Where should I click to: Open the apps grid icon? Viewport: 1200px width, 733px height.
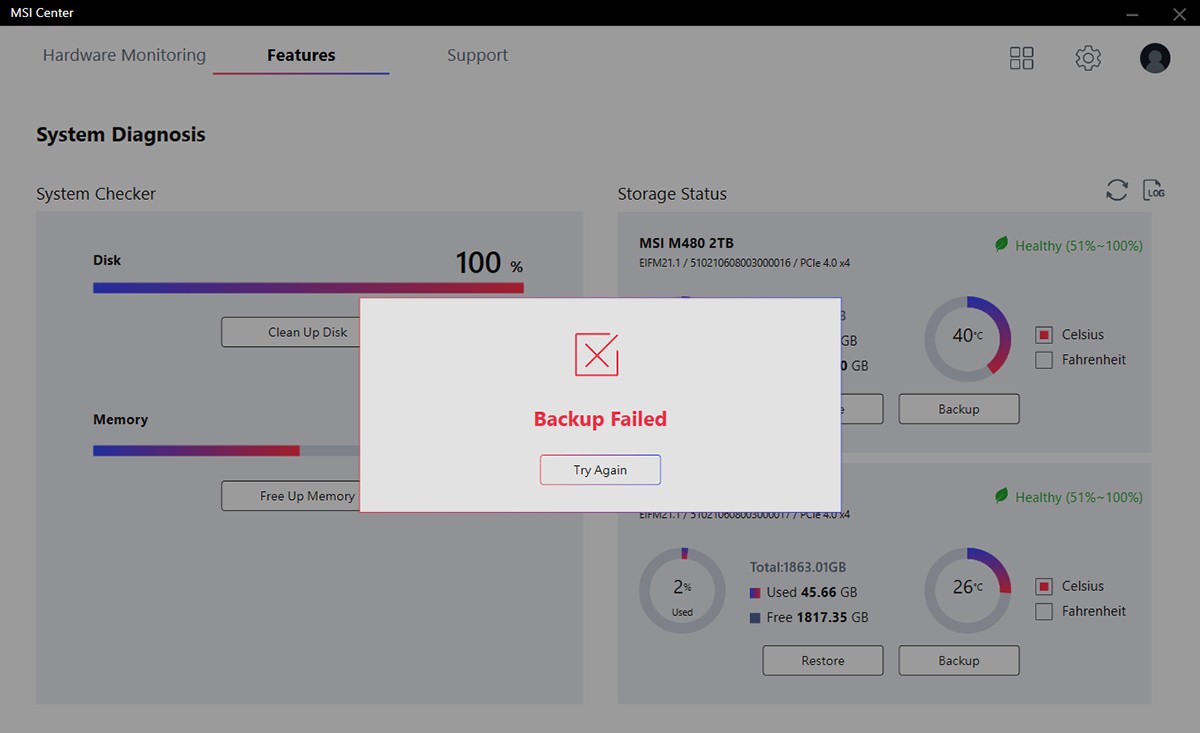pos(1021,58)
